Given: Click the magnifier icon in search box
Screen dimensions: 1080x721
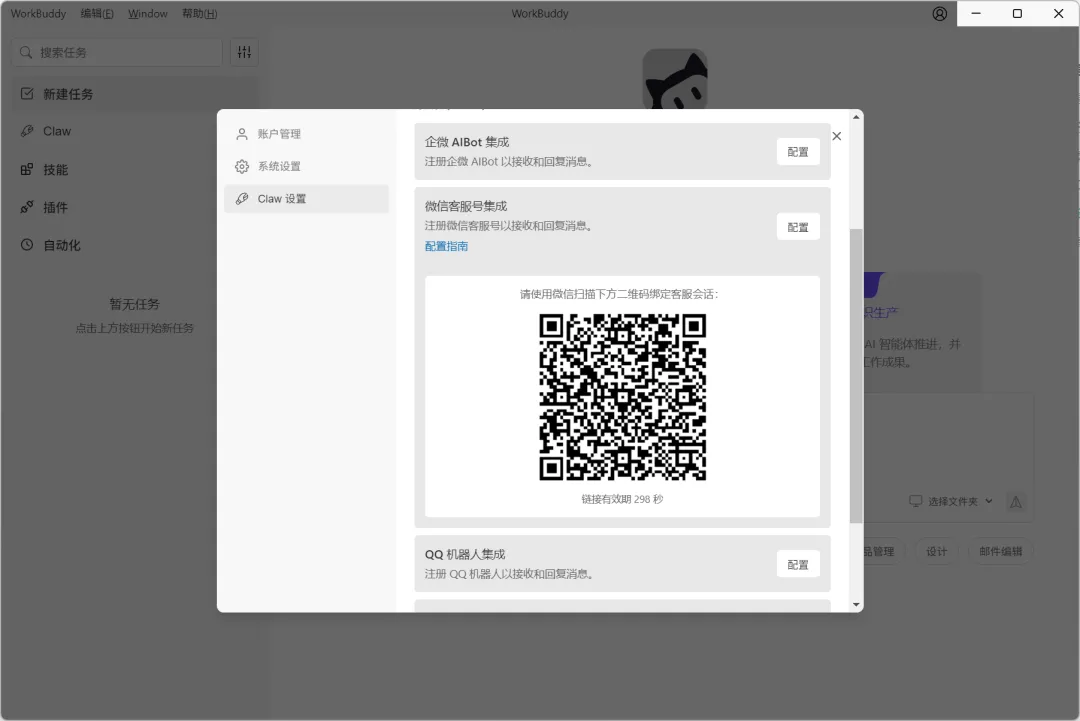Looking at the screenshot, I should tap(26, 52).
